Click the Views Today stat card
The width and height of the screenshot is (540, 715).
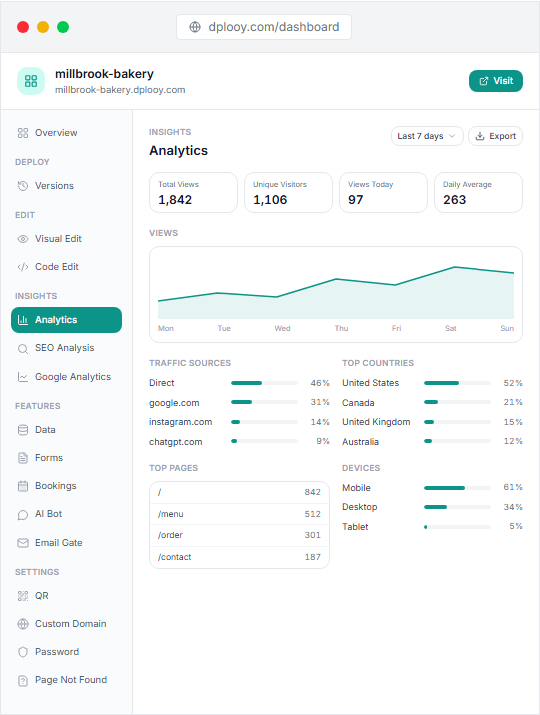[384, 192]
